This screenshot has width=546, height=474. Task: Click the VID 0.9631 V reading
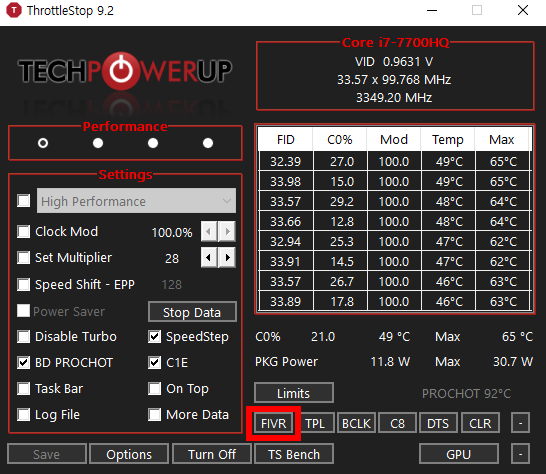coord(394,62)
